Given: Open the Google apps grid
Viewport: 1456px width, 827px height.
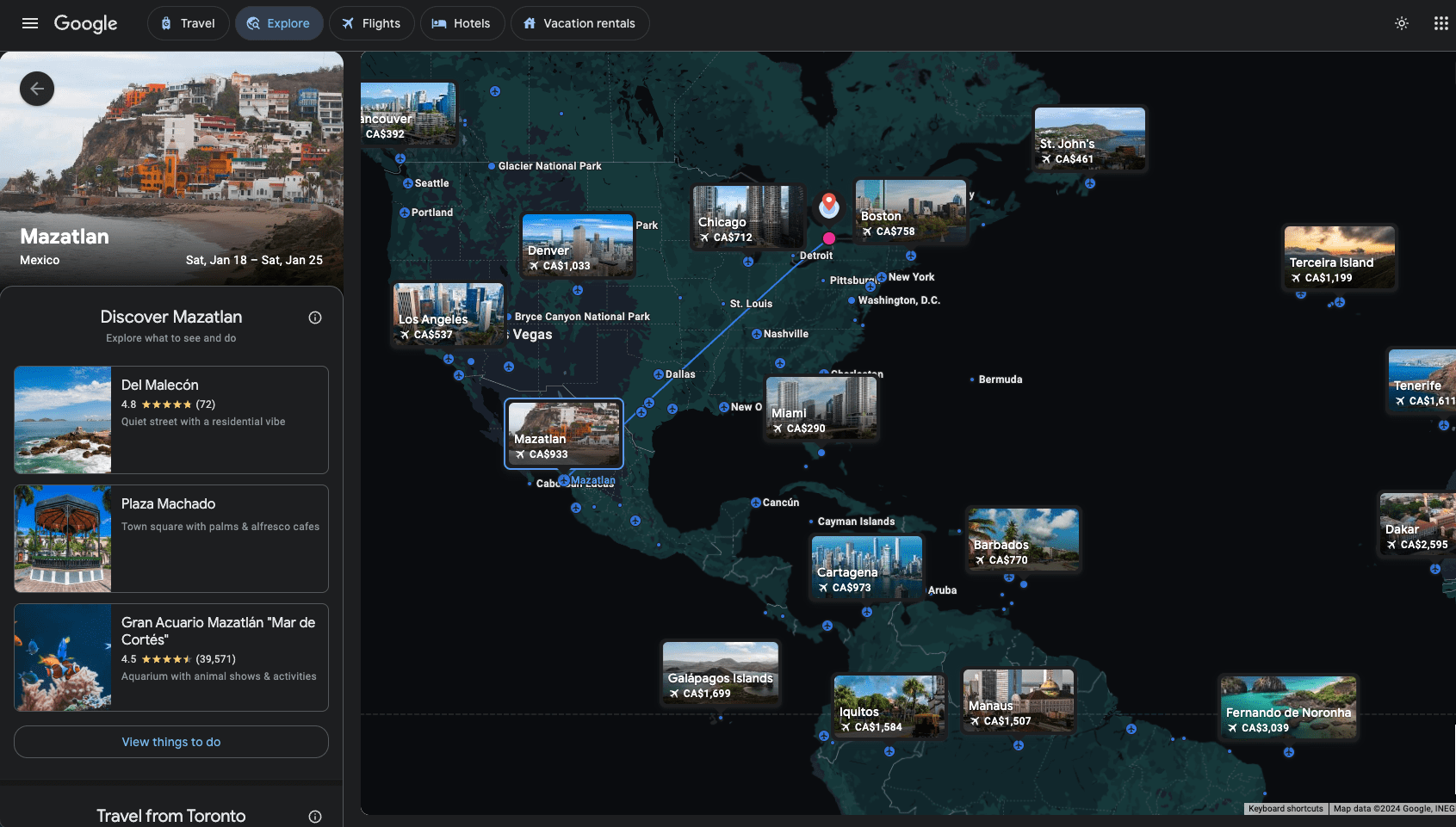Looking at the screenshot, I should click(x=1441, y=23).
